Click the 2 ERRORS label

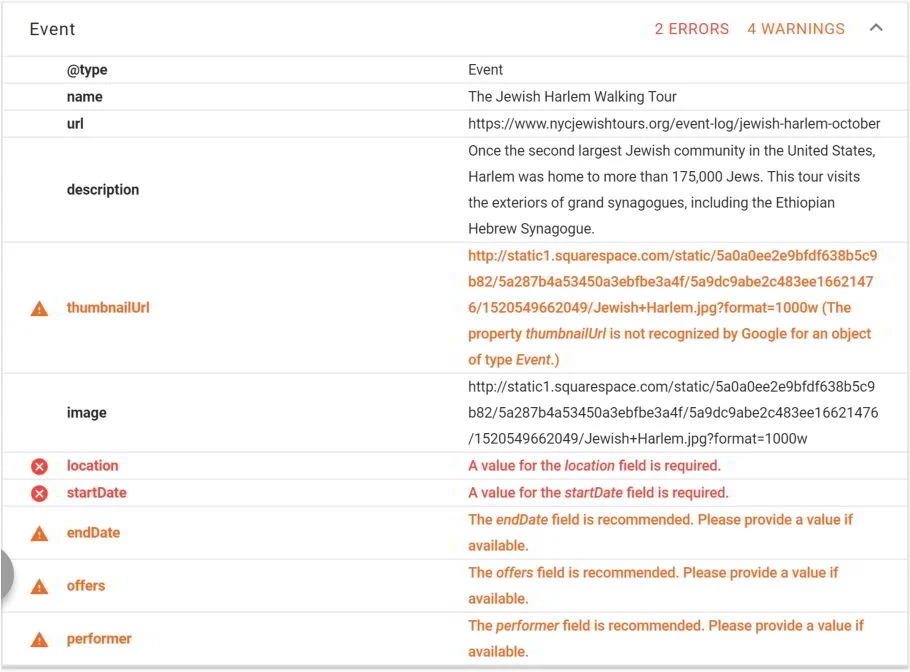[x=691, y=29]
